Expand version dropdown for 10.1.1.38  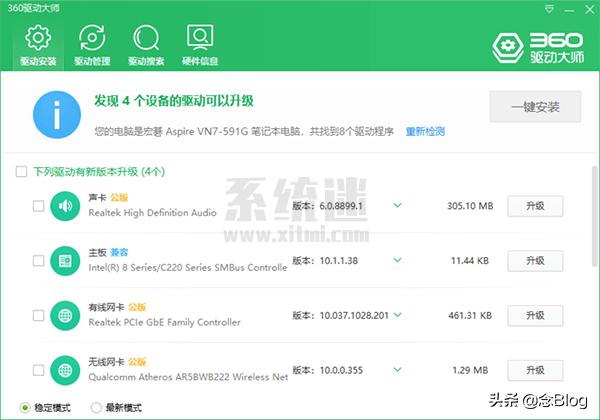click(x=398, y=260)
